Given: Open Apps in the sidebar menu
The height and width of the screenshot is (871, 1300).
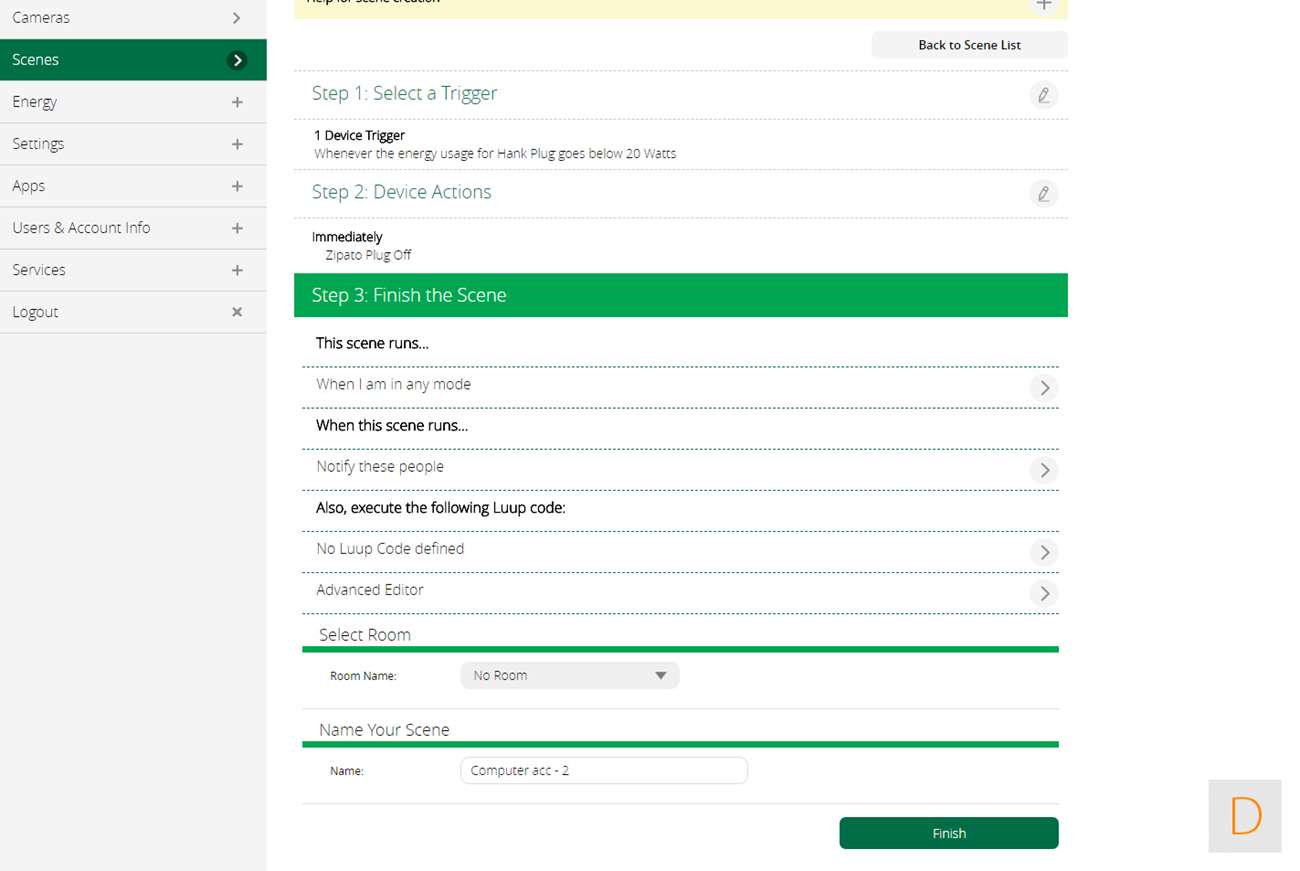Looking at the screenshot, I should 28,186.
